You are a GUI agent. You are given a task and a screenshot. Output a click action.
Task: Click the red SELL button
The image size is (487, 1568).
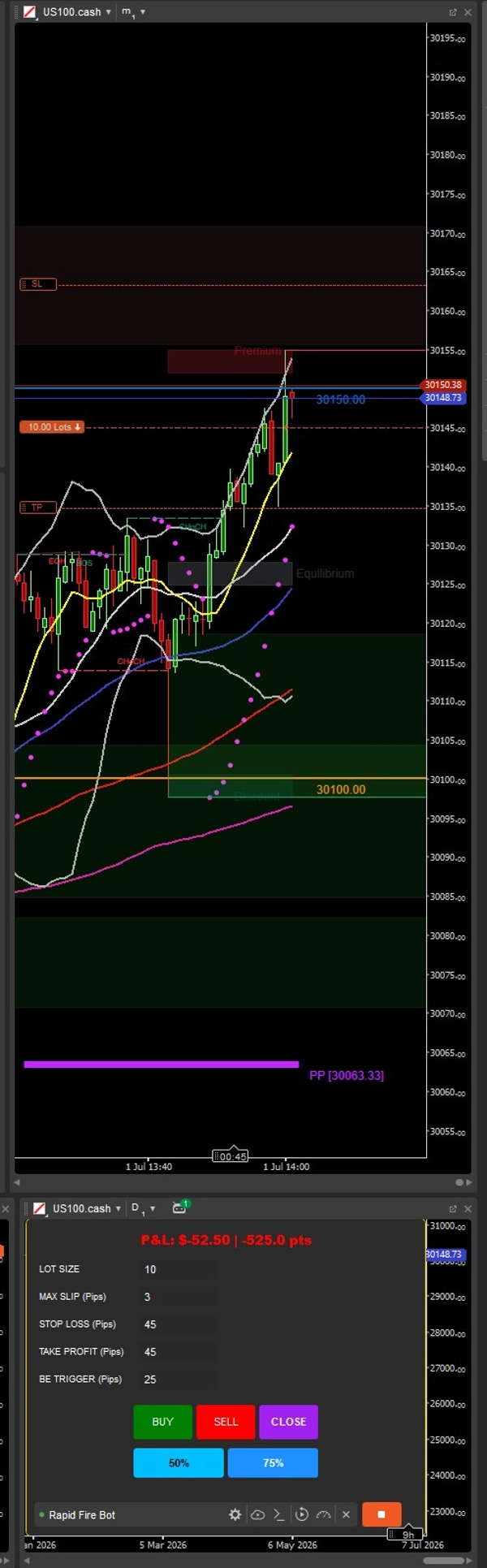click(x=226, y=1421)
